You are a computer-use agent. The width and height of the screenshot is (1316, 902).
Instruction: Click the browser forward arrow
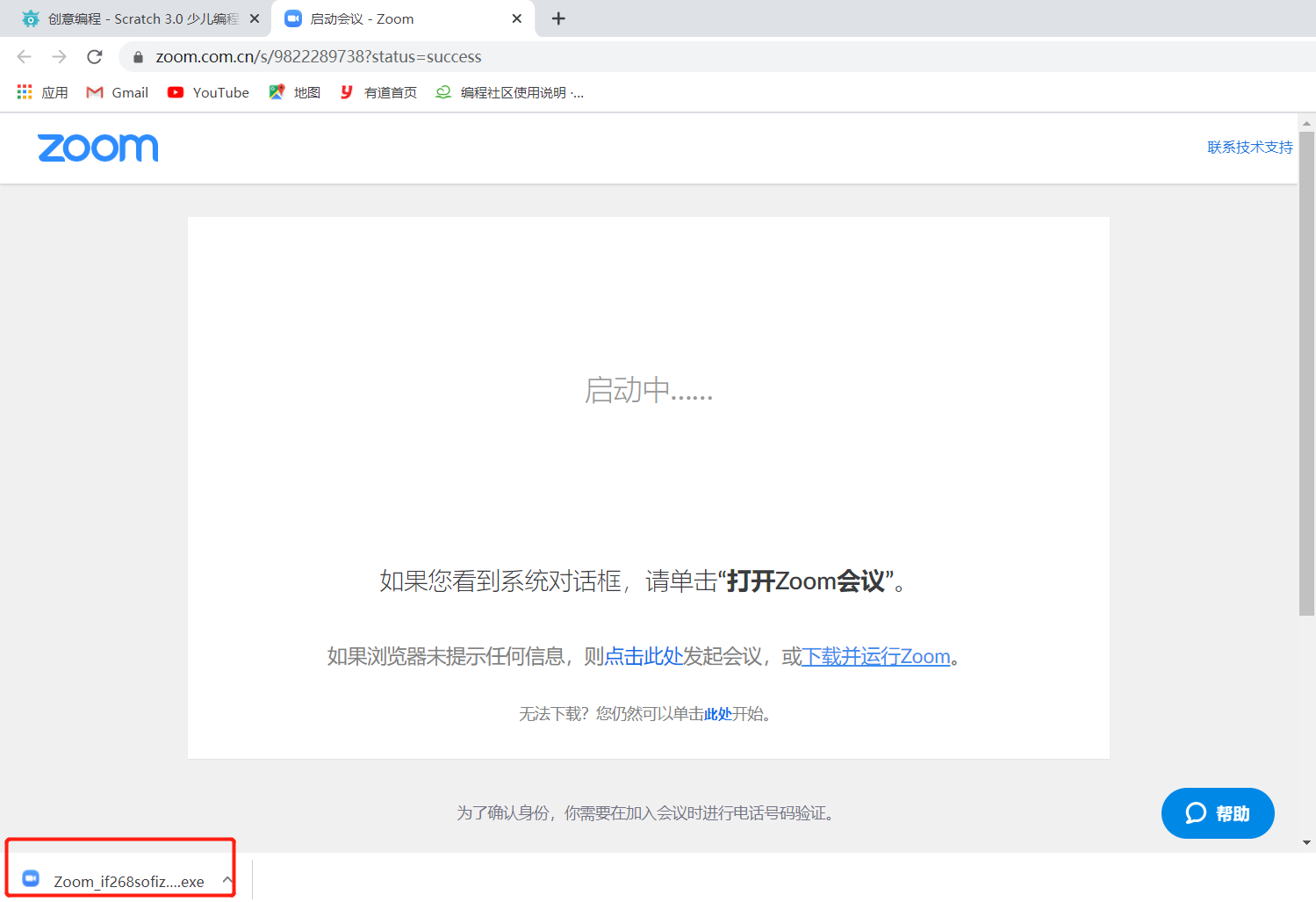[59, 57]
